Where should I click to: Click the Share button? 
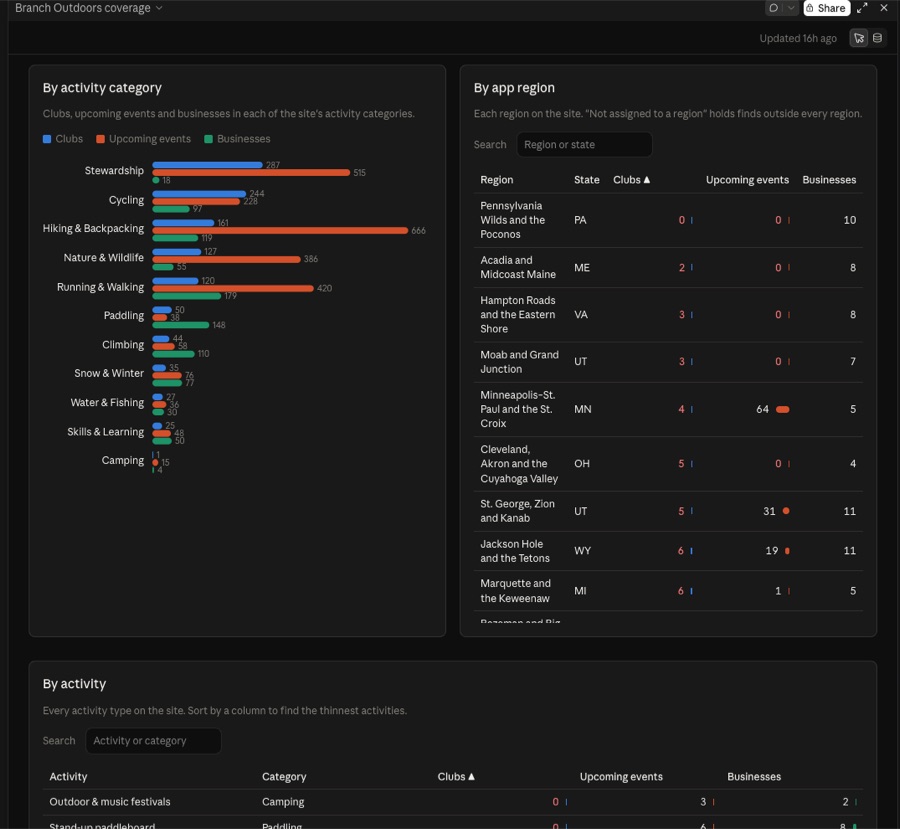click(x=826, y=8)
